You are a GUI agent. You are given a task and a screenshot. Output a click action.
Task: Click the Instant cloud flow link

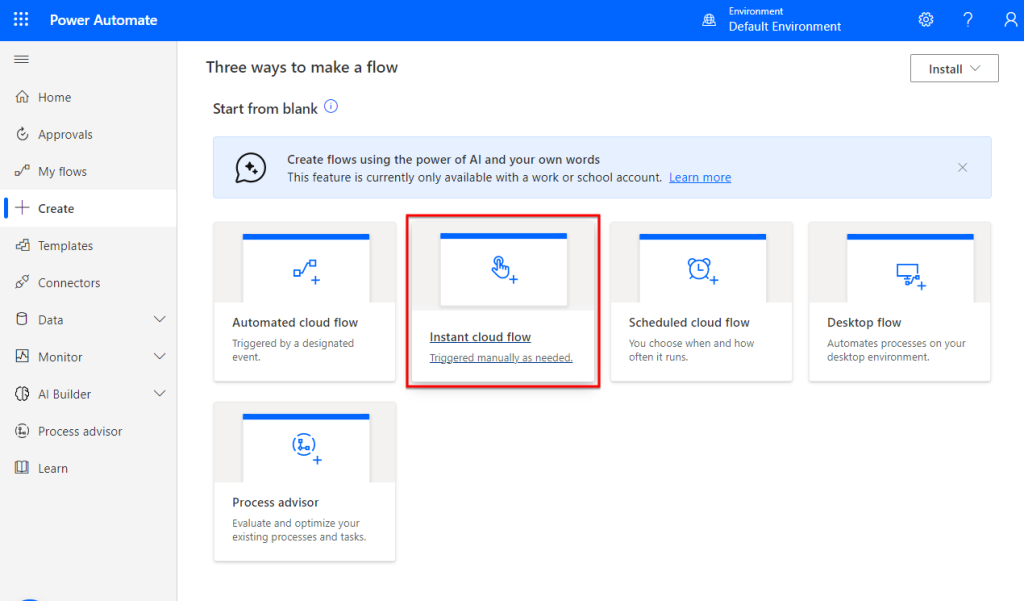(480, 337)
